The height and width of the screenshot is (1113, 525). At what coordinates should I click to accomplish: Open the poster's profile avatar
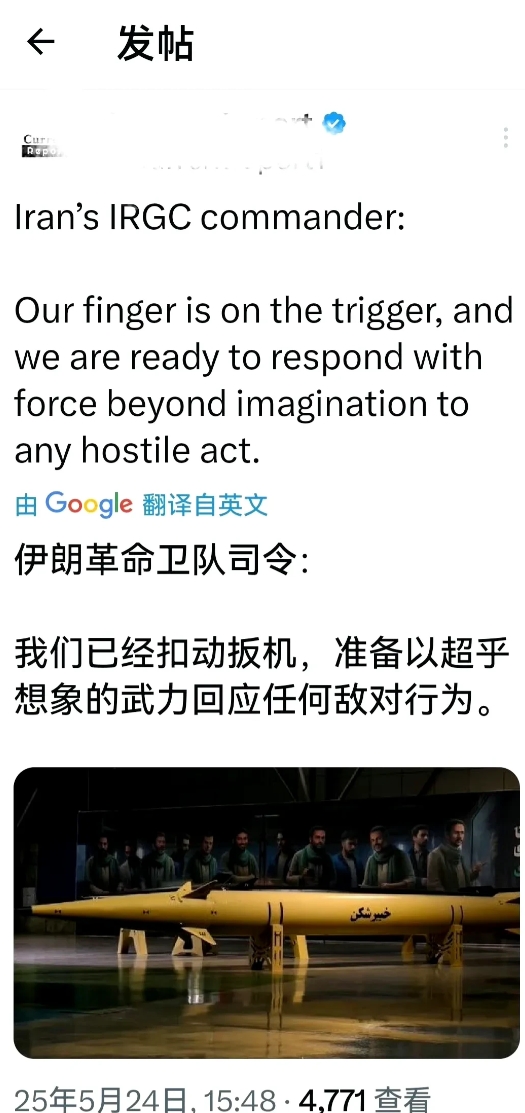pyautogui.click(x=43, y=144)
